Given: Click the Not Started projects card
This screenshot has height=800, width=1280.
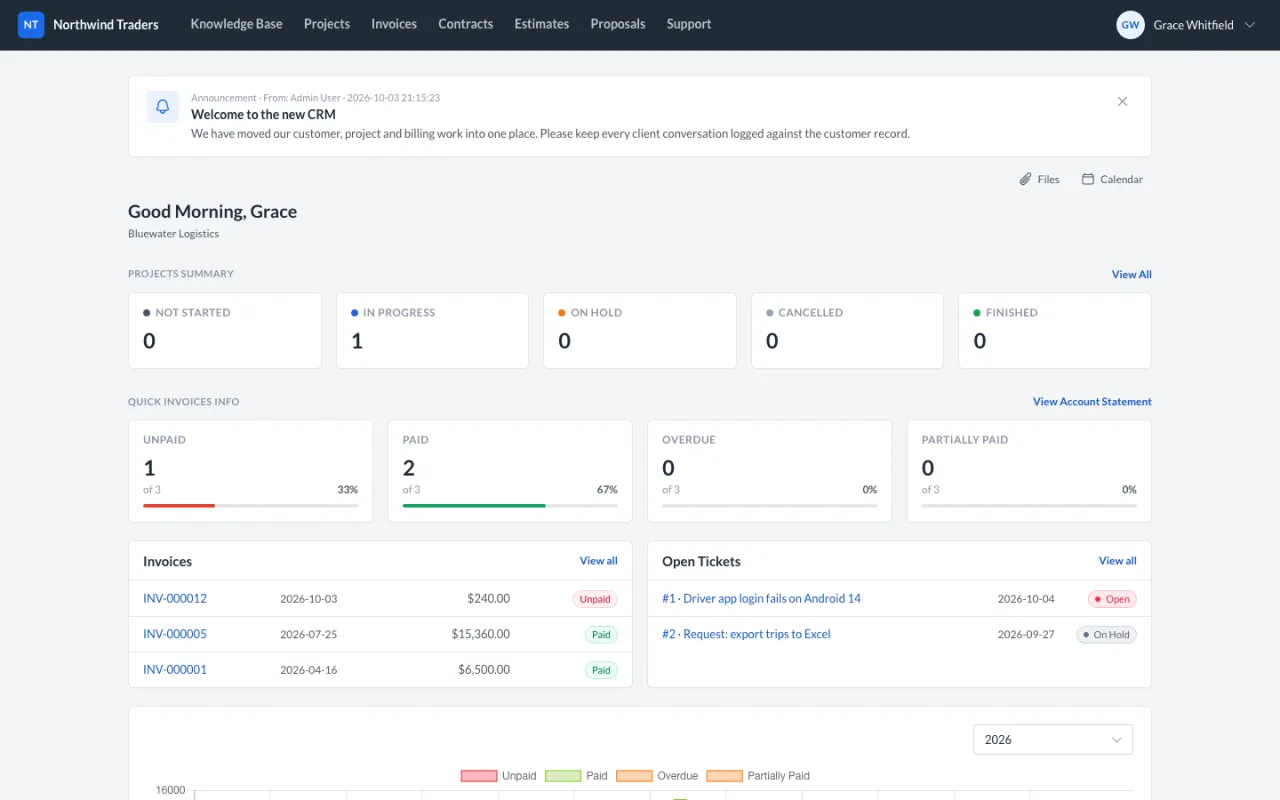Looking at the screenshot, I should click(x=225, y=331).
